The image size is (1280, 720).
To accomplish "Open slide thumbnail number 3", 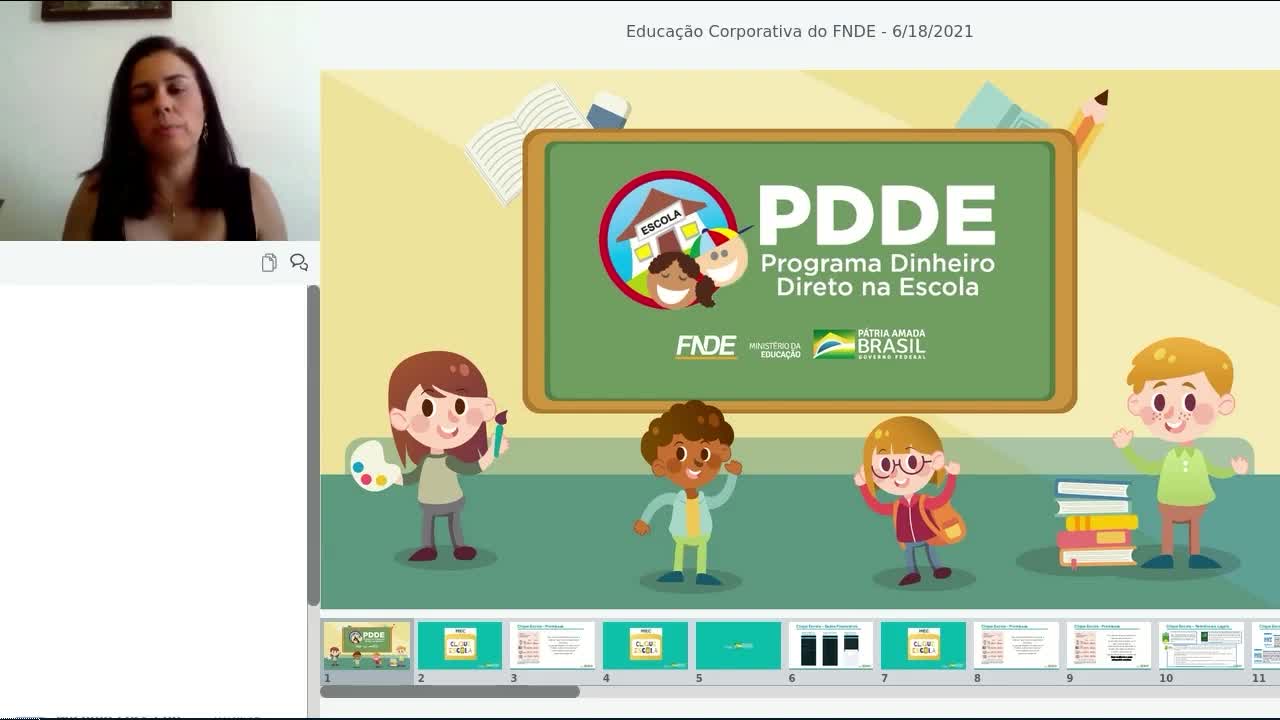I will pyautogui.click(x=552, y=645).
